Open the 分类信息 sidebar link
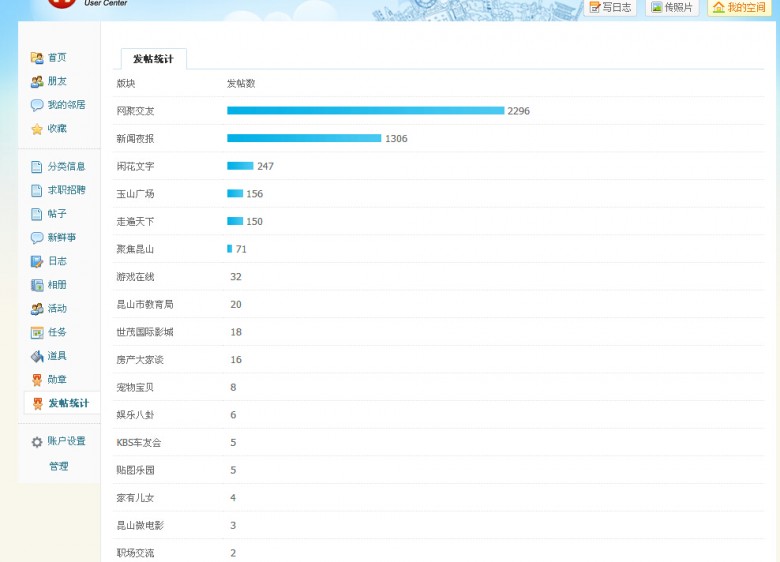 [x=66, y=166]
